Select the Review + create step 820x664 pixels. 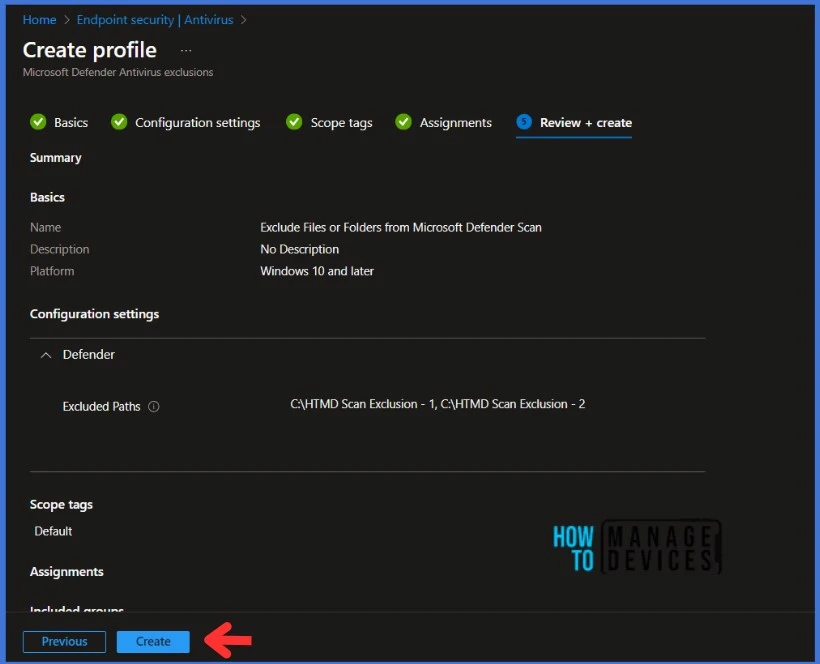pos(586,123)
